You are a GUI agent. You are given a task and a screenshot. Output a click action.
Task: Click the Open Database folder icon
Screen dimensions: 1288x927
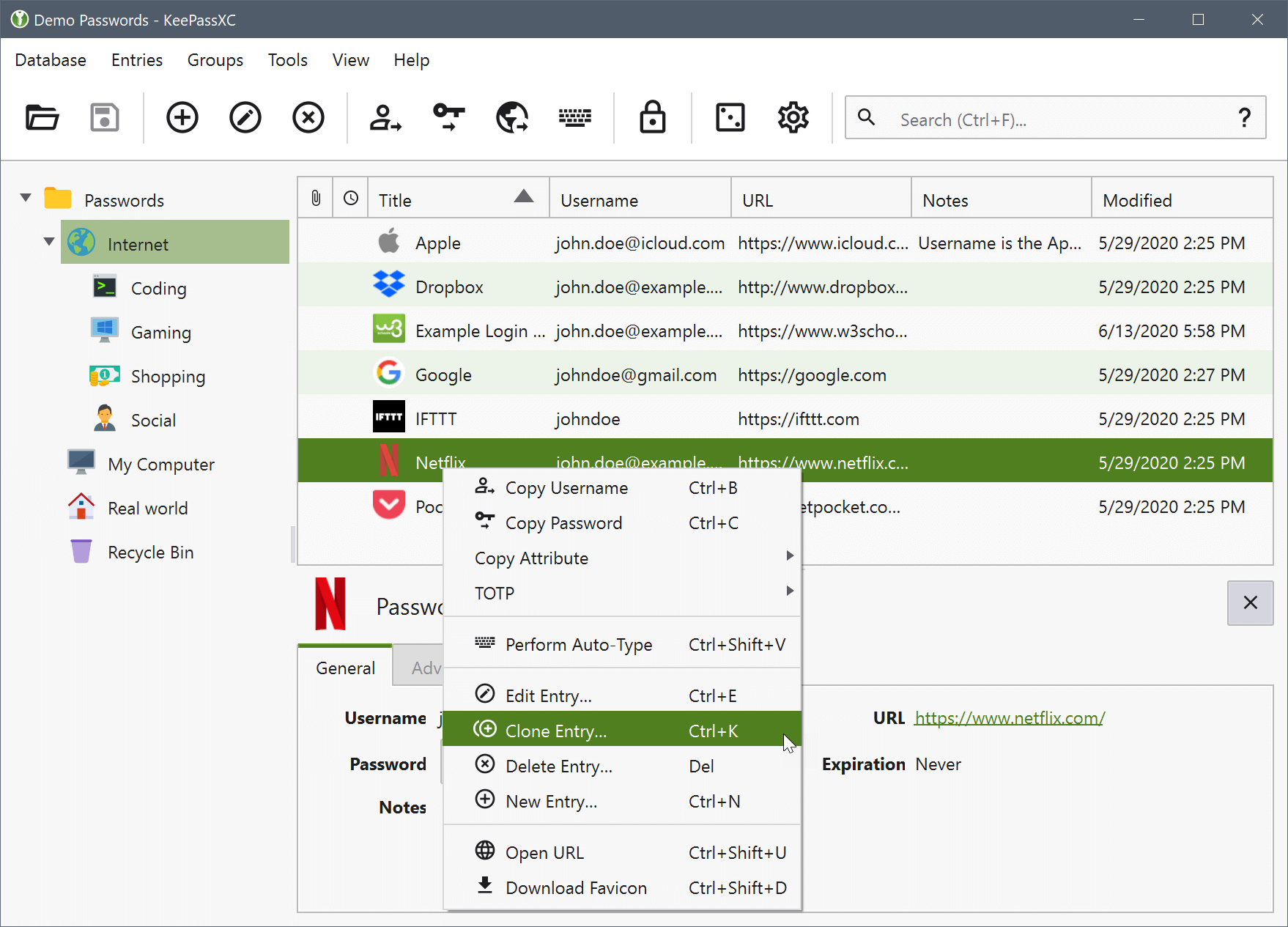tap(42, 117)
